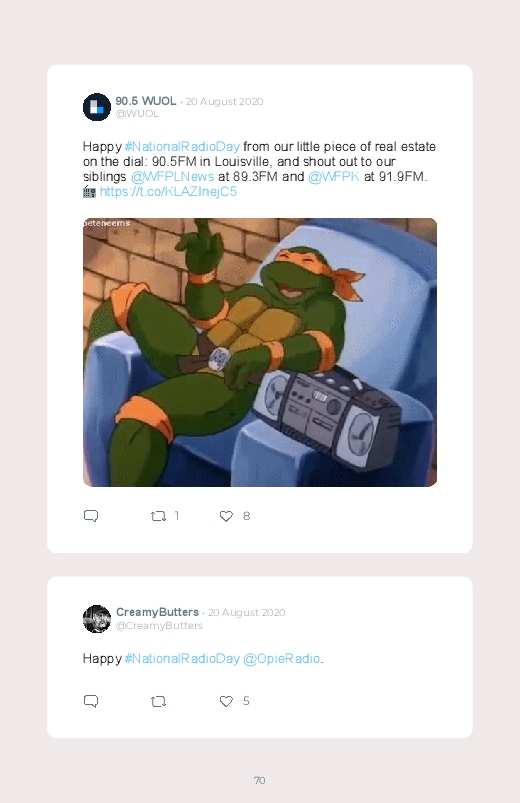Like the WUOL tweet
The height and width of the screenshot is (803, 520).
coord(226,516)
